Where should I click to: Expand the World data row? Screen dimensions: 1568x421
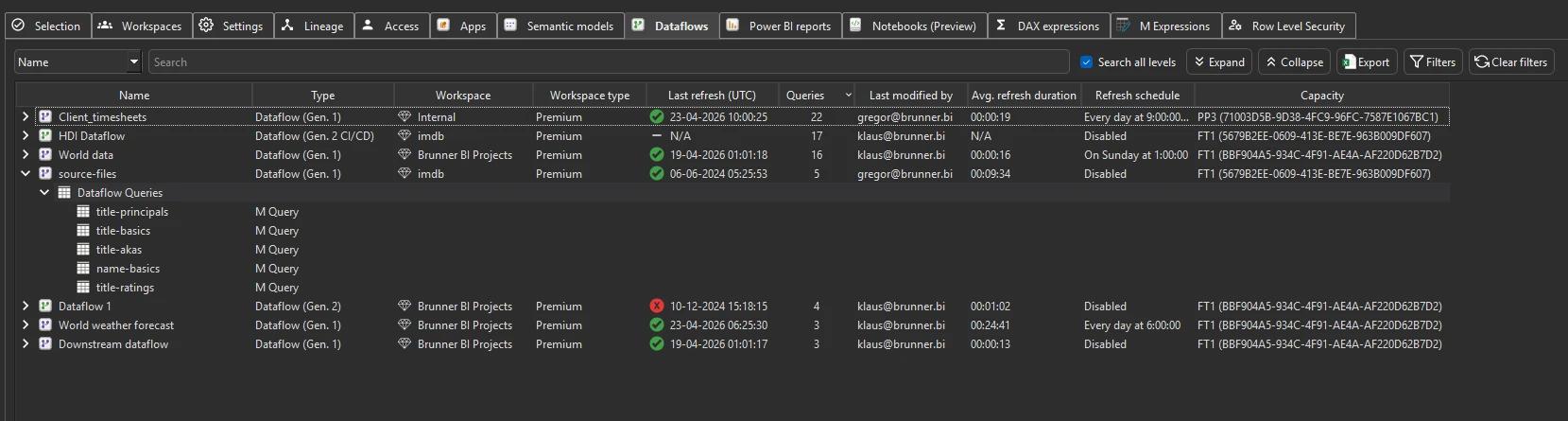26,155
